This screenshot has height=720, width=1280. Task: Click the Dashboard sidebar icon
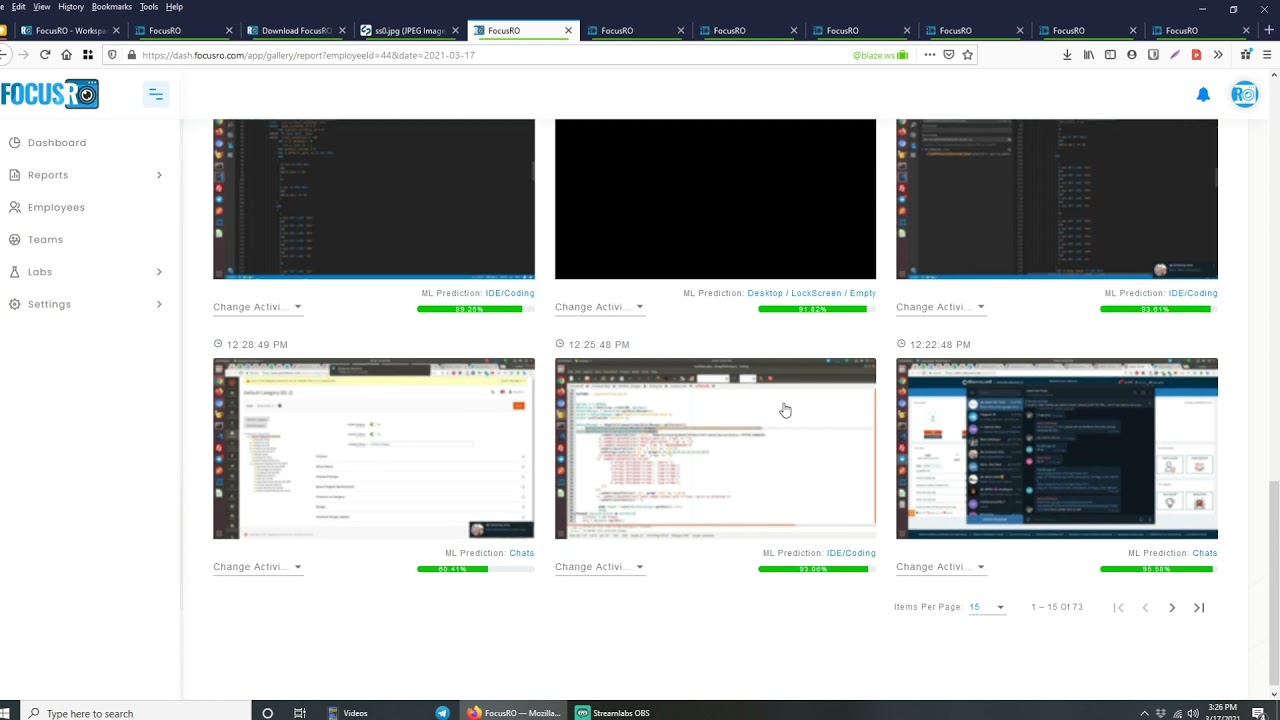click(x=14, y=143)
